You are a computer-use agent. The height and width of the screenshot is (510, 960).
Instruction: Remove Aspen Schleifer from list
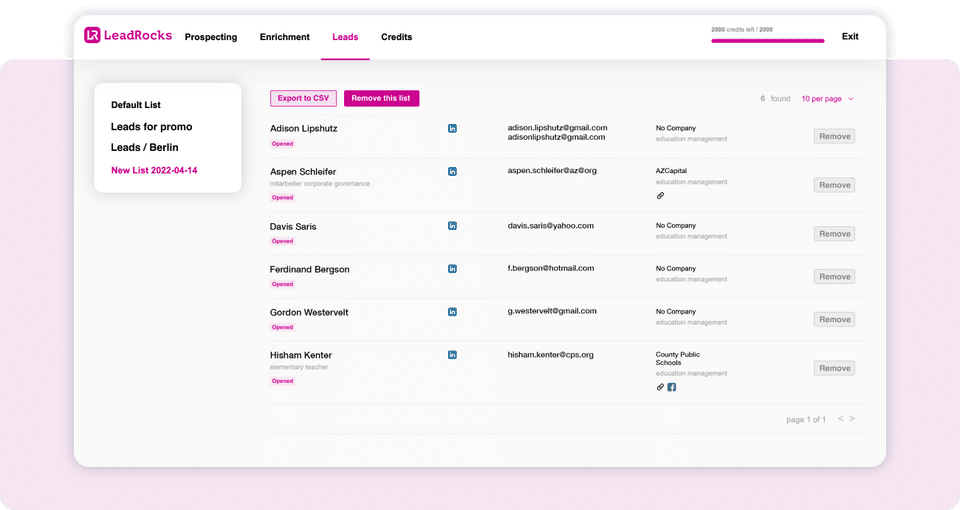click(x=834, y=185)
